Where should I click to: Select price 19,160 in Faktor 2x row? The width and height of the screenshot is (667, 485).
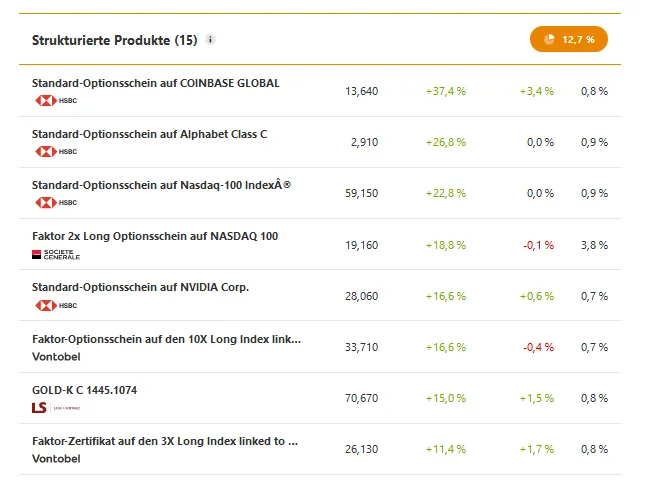pos(362,245)
